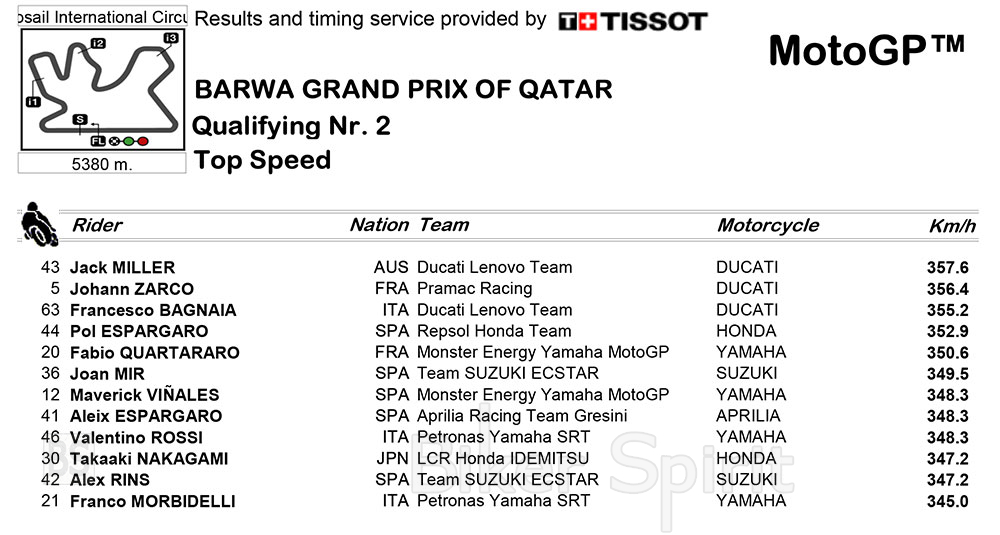The image size is (1000, 535).
Task: Click the green light dot below track
Action: click(x=128, y=141)
